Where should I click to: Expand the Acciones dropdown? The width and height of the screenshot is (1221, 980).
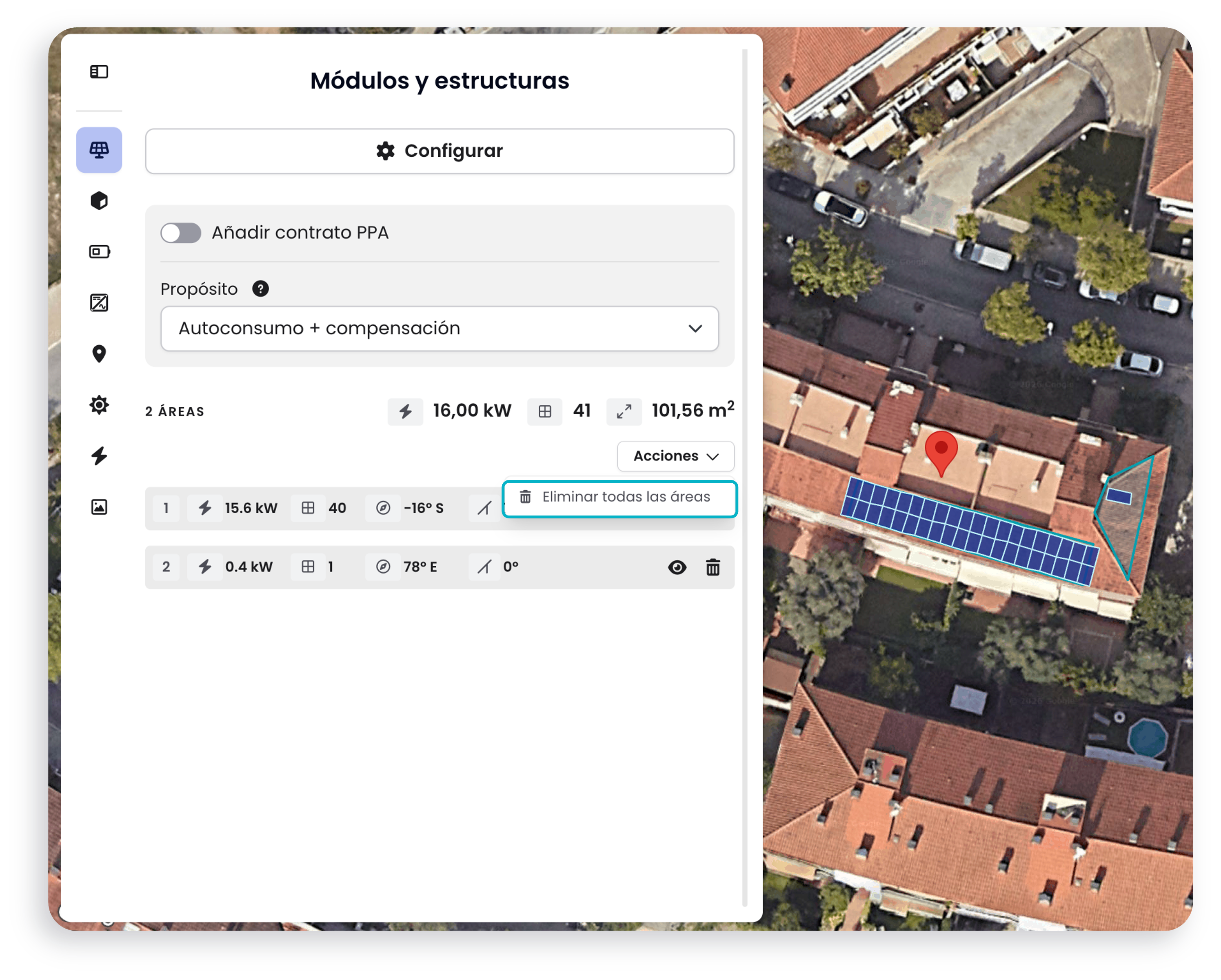[x=676, y=456]
